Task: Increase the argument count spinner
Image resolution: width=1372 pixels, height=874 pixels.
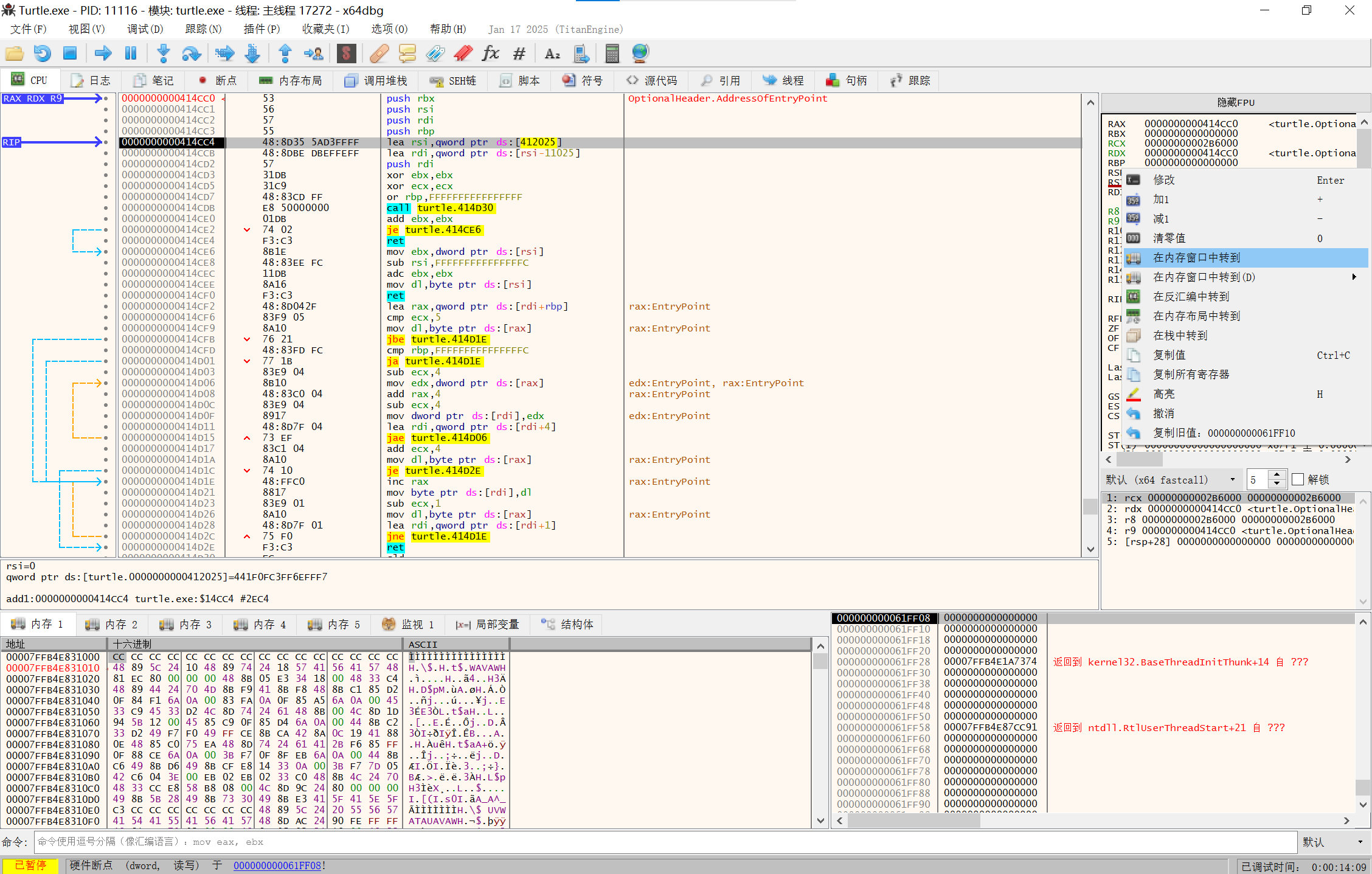Action: (1277, 475)
